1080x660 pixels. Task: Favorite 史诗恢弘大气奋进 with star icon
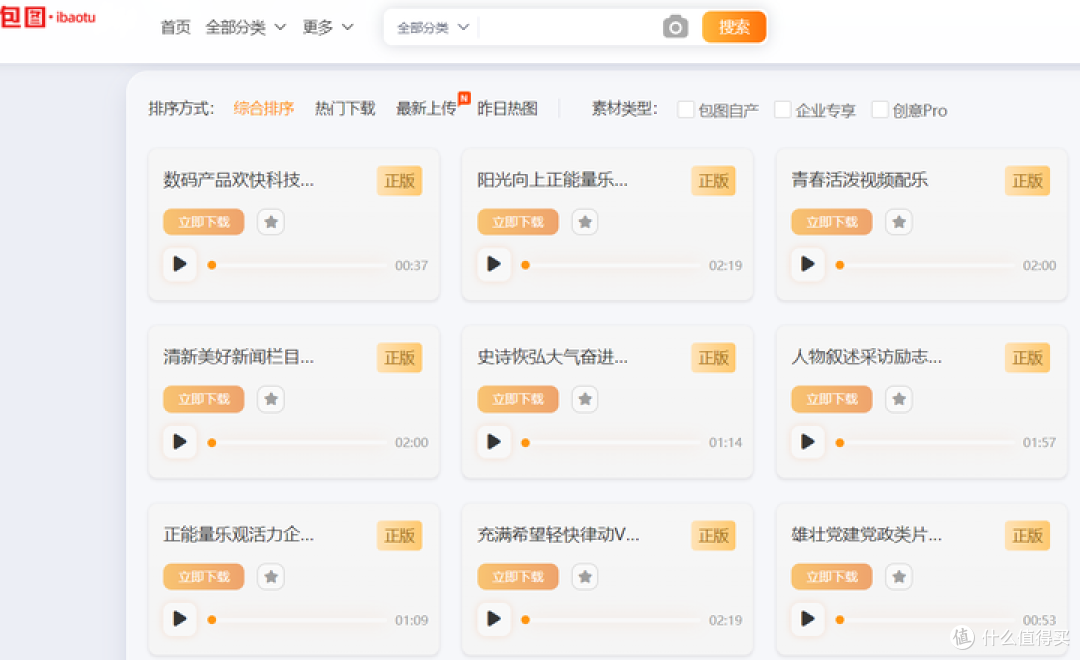coord(585,399)
